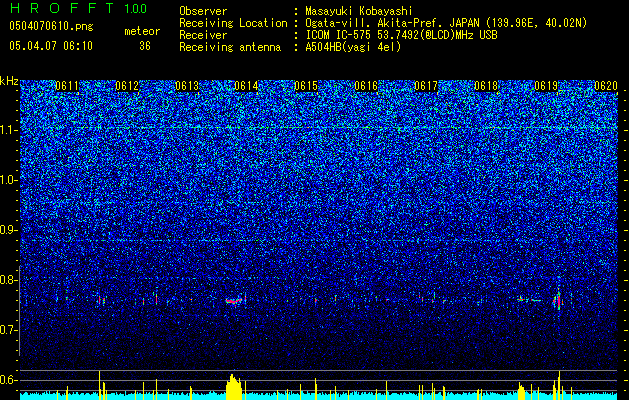Click the Observer label
The image size is (629, 400).
coord(203,11)
